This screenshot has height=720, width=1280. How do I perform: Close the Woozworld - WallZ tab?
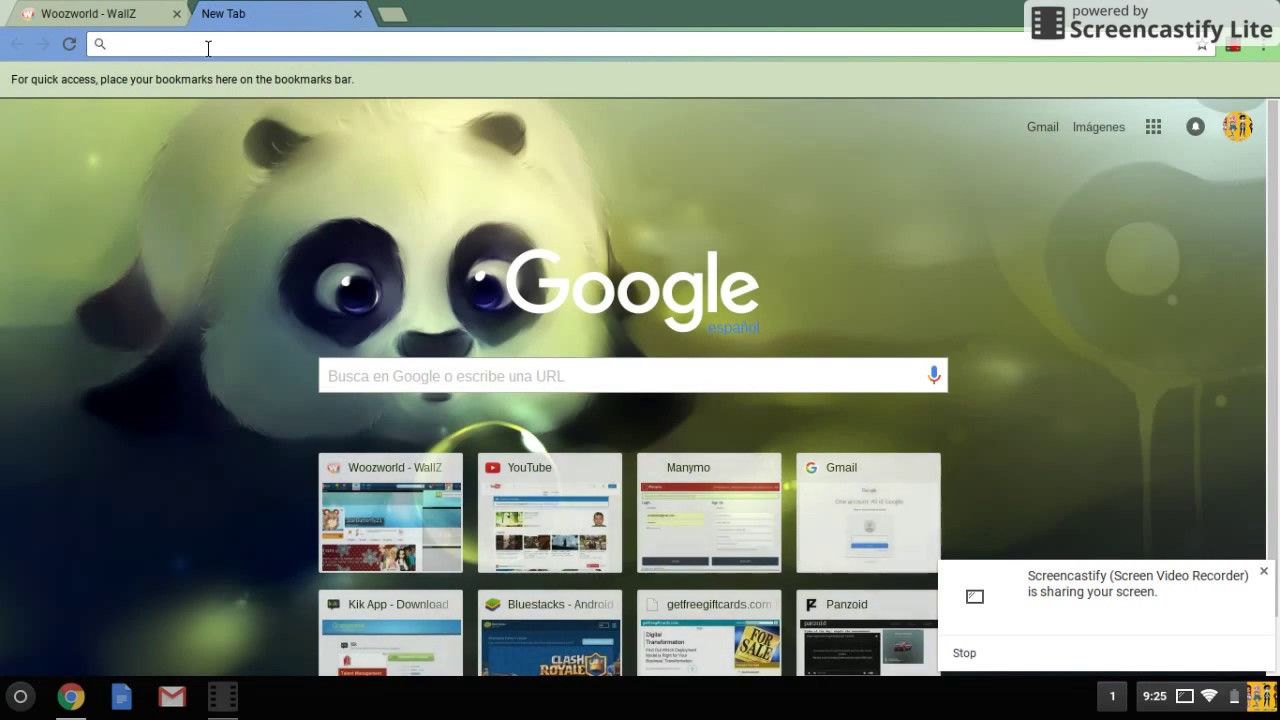[x=177, y=14]
